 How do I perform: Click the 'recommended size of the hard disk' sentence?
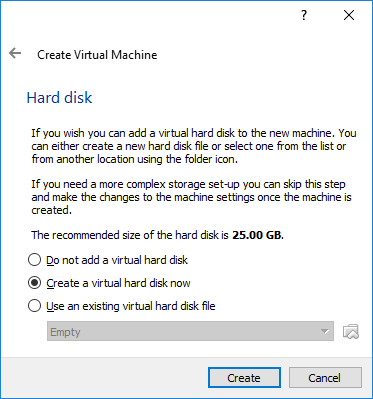click(157, 235)
